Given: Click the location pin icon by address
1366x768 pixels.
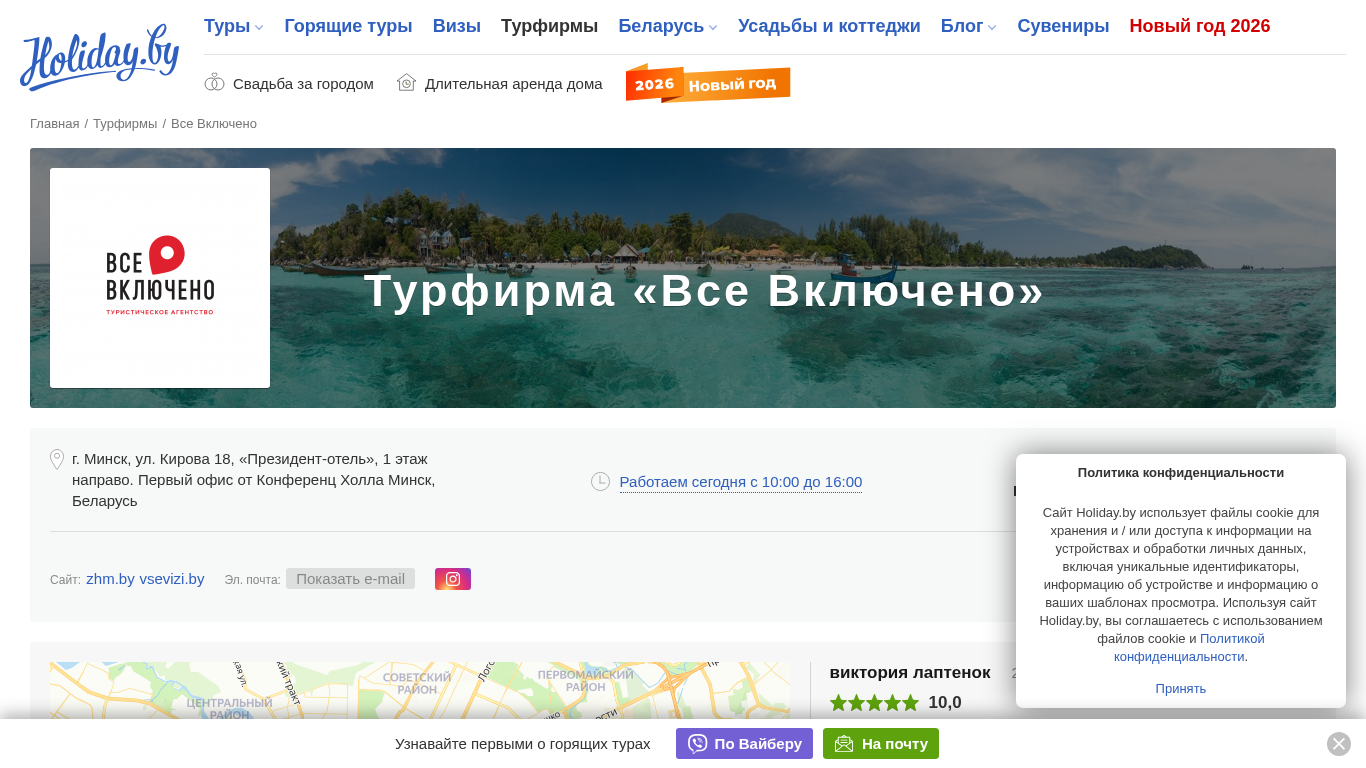Looking at the screenshot, I should (57, 460).
